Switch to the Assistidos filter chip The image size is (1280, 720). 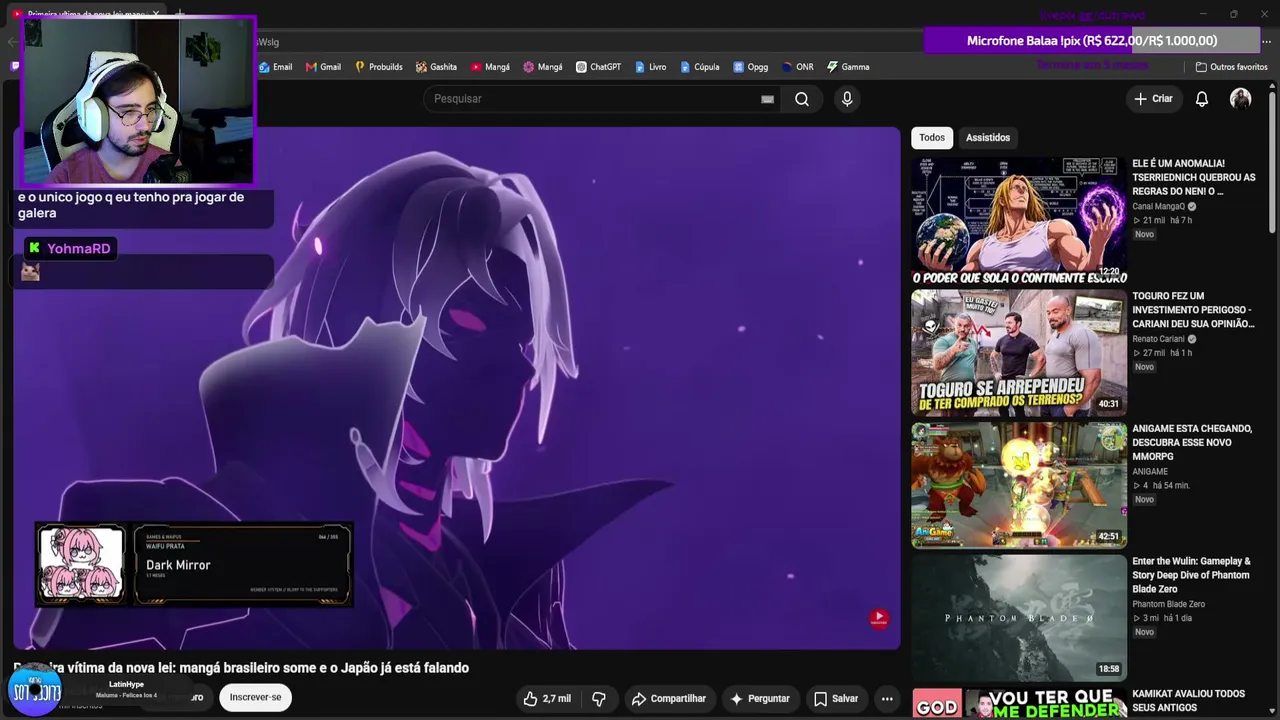tap(988, 138)
